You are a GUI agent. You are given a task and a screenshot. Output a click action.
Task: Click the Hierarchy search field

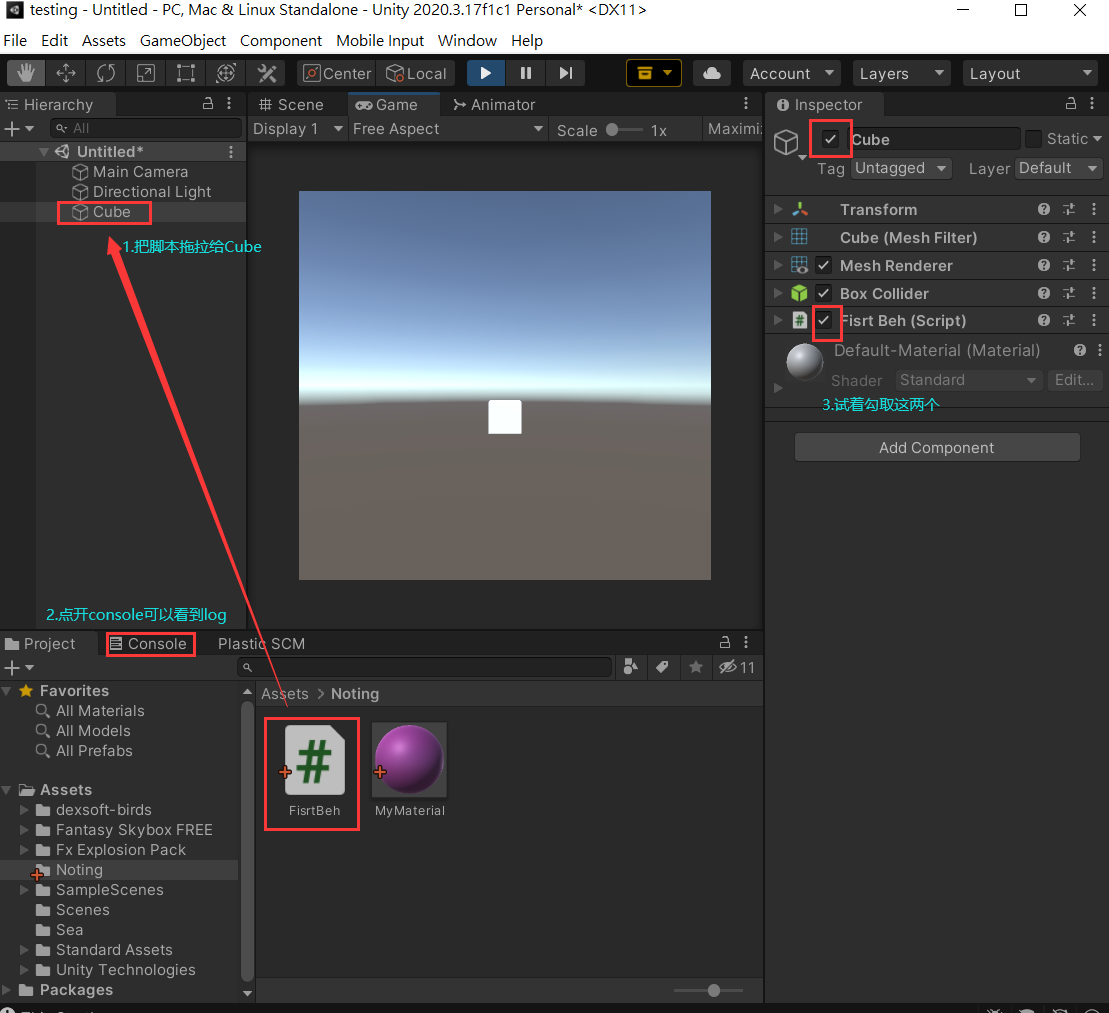(146, 128)
